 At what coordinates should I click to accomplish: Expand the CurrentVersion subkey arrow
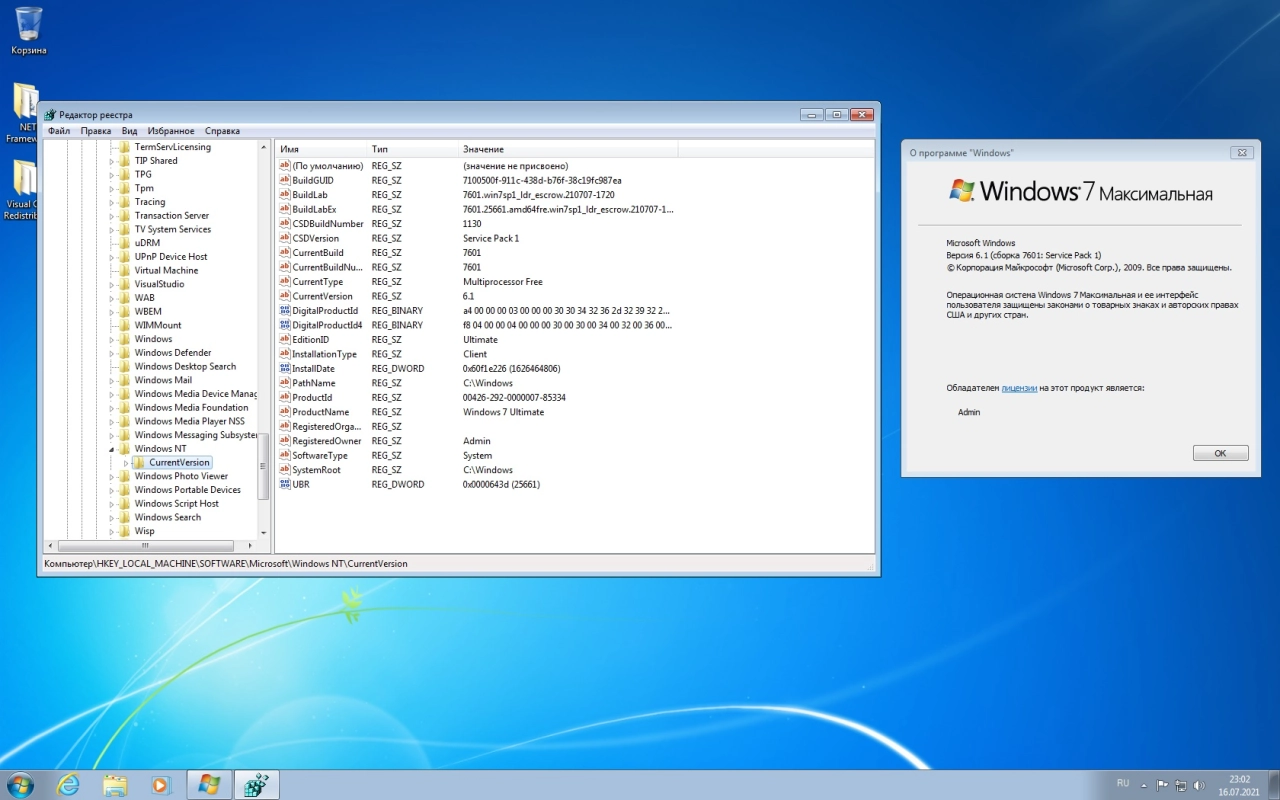tap(126, 463)
